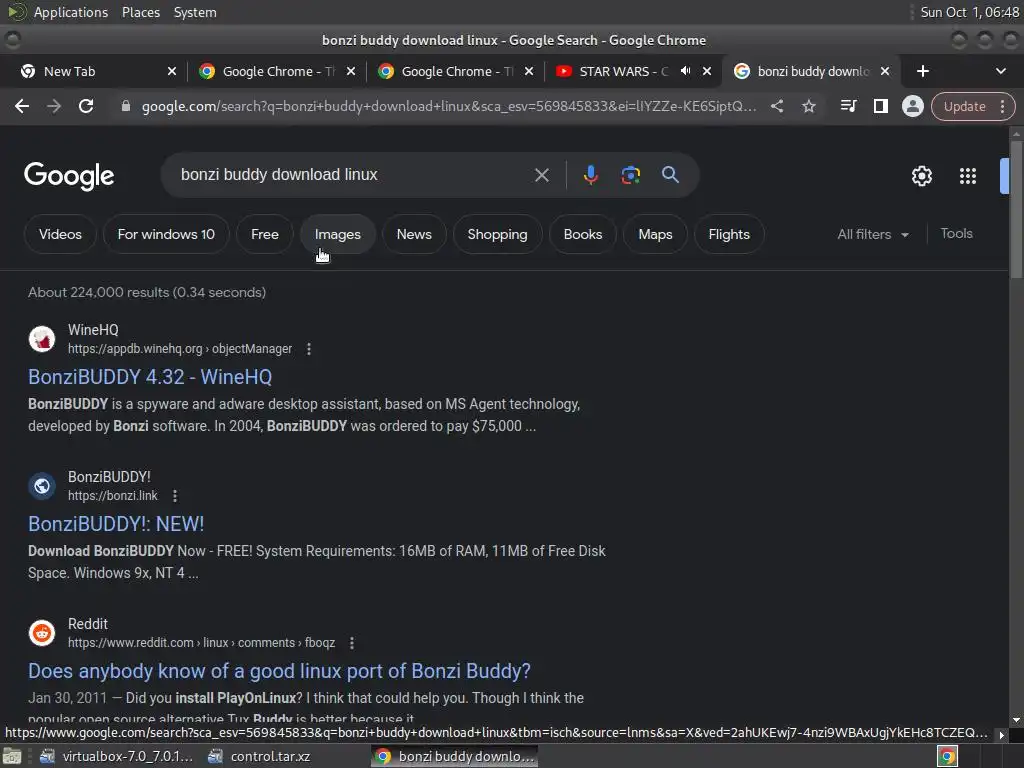Click the Update Chrome button

(x=964, y=106)
